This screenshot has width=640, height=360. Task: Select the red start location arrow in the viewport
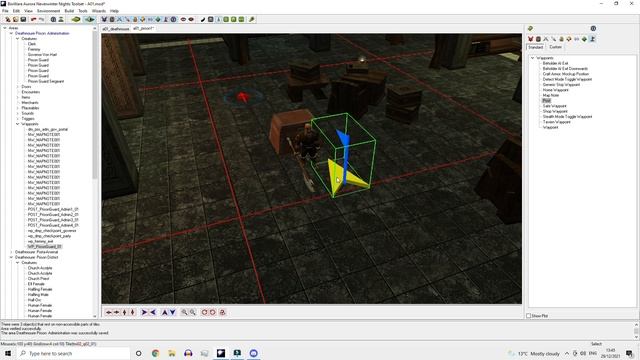click(243, 97)
